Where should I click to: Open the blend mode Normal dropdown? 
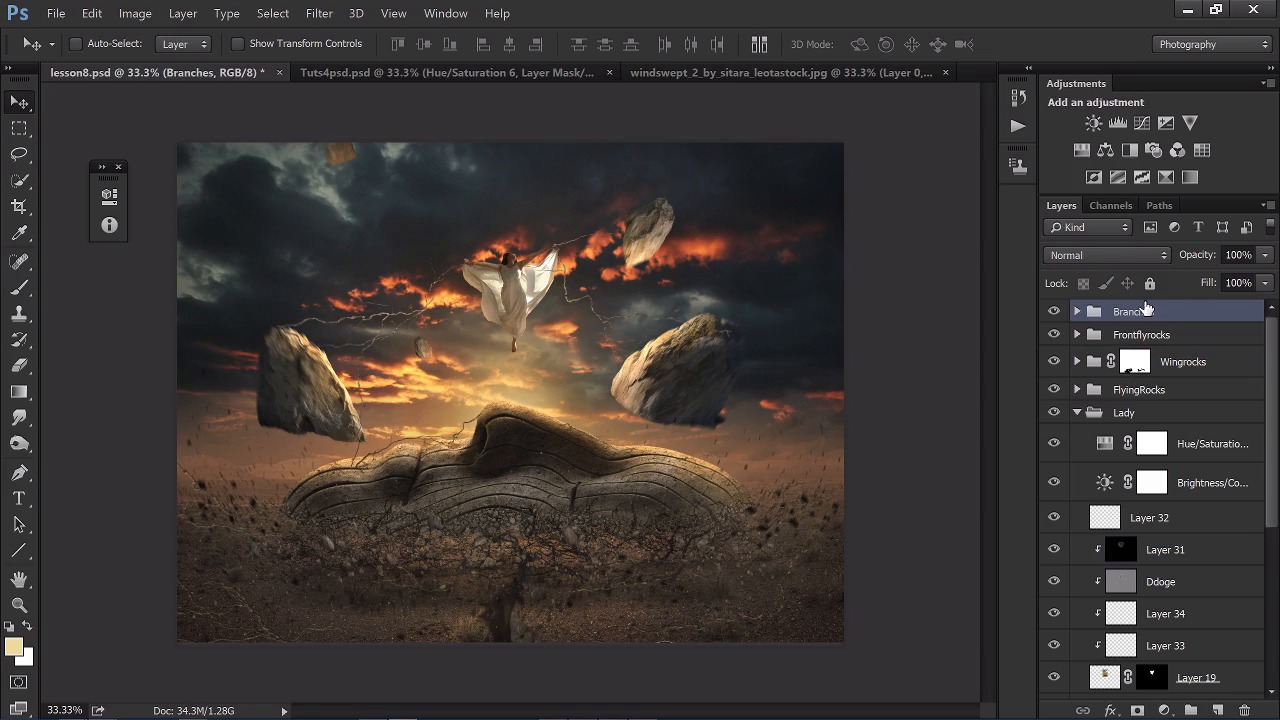(1106, 255)
